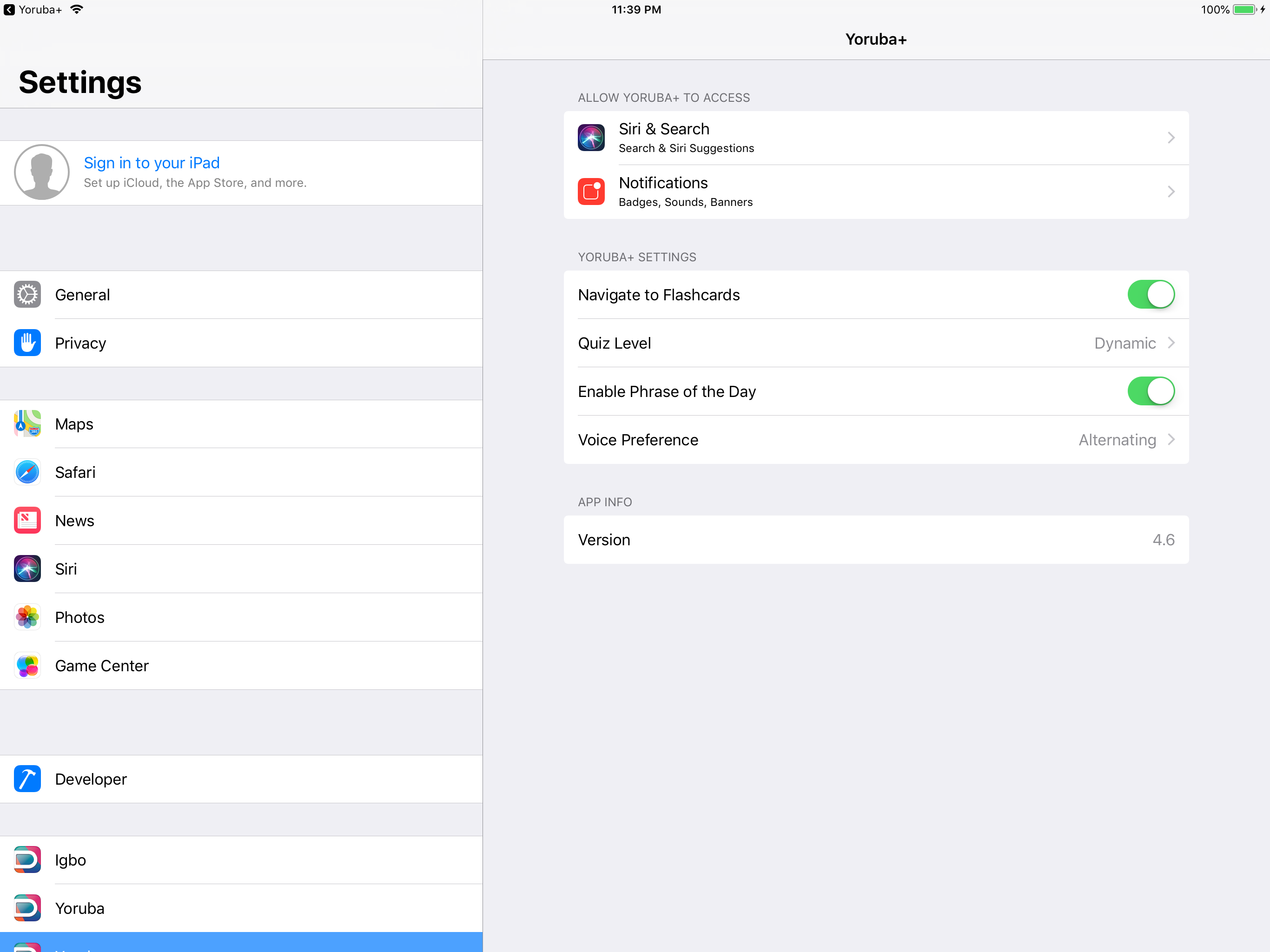Image resolution: width=1270 pixels, height=952 pixels.
Task: Tap the Enable Phrase of the Day label
Action: tap(667, 391)
